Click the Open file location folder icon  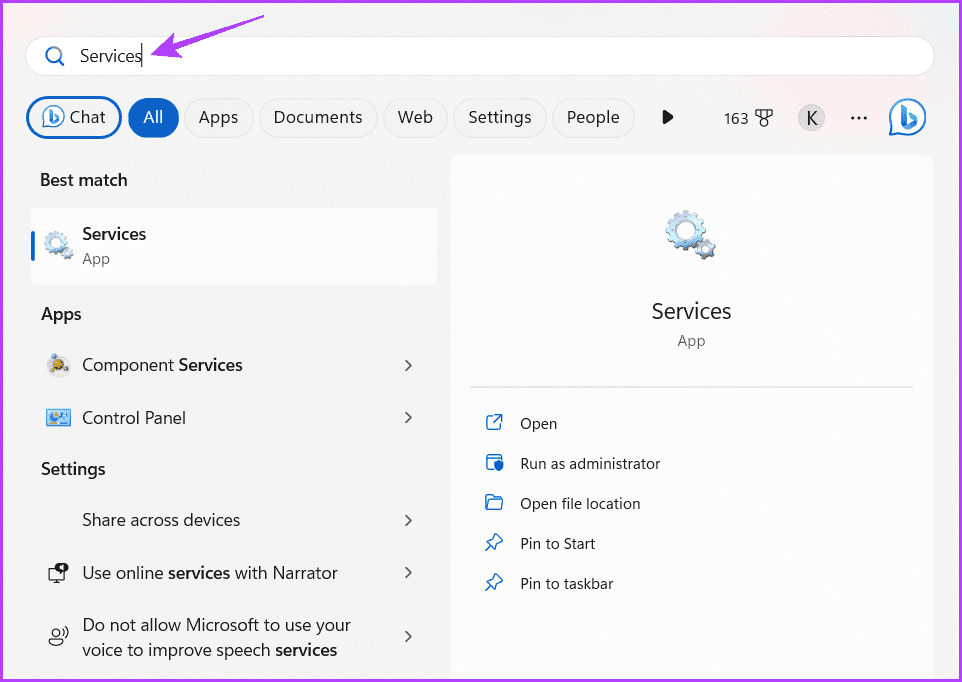point(494,503)
